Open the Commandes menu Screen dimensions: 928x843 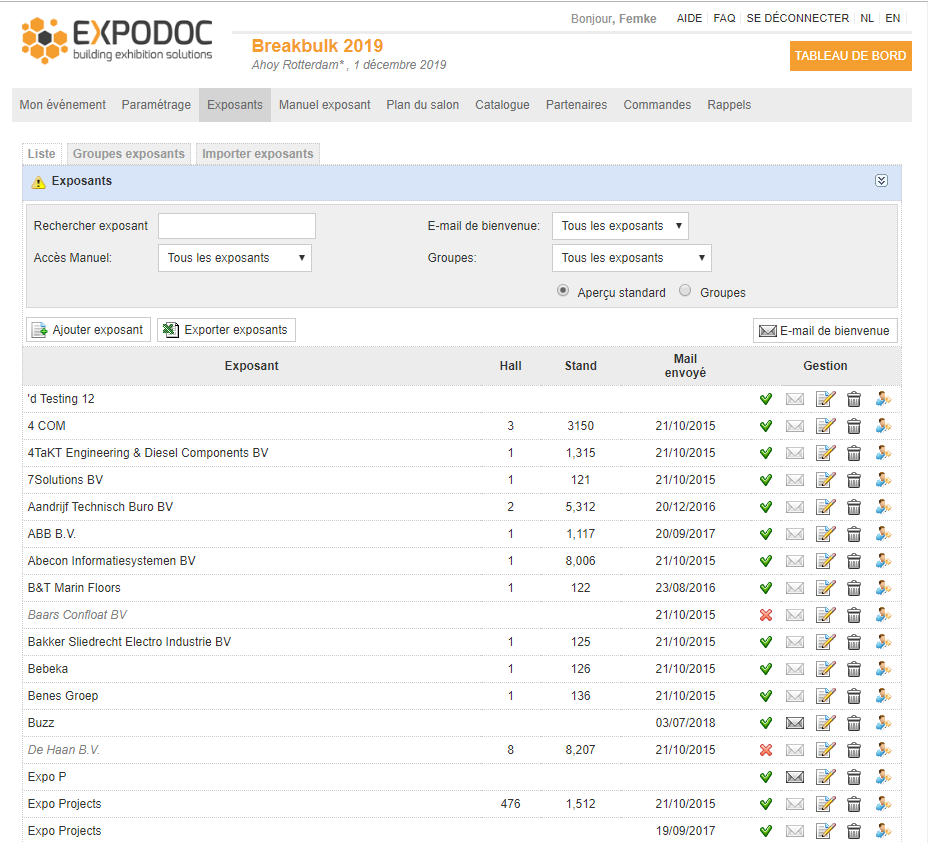point(657,105)
